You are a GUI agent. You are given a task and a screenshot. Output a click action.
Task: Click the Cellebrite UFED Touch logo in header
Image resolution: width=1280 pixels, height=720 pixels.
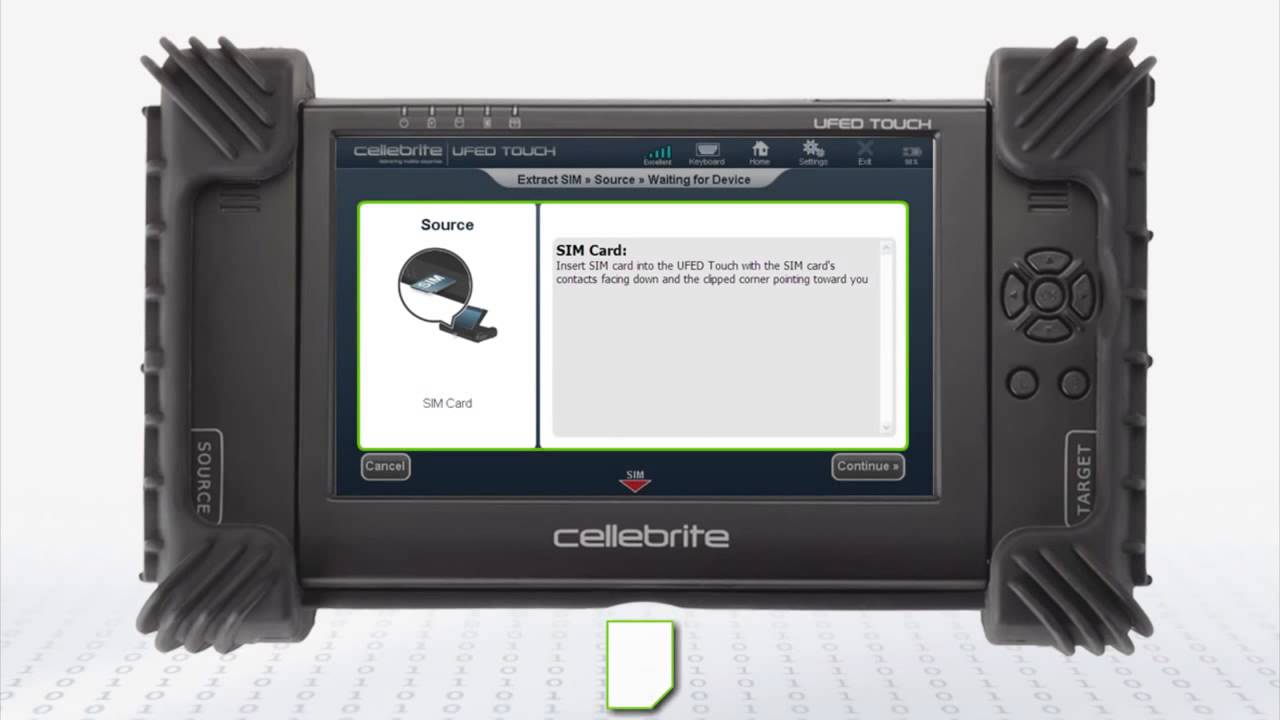coord(454,152)
